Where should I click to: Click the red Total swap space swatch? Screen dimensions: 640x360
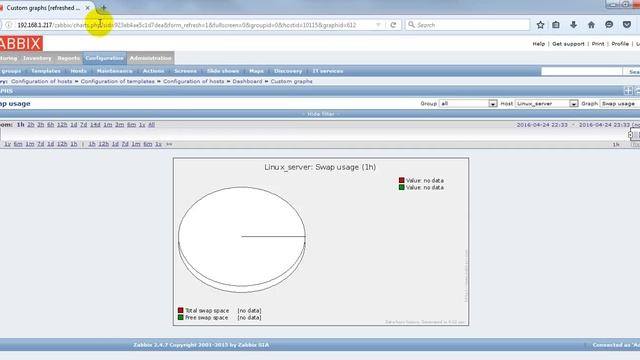(x=180, y=311)
